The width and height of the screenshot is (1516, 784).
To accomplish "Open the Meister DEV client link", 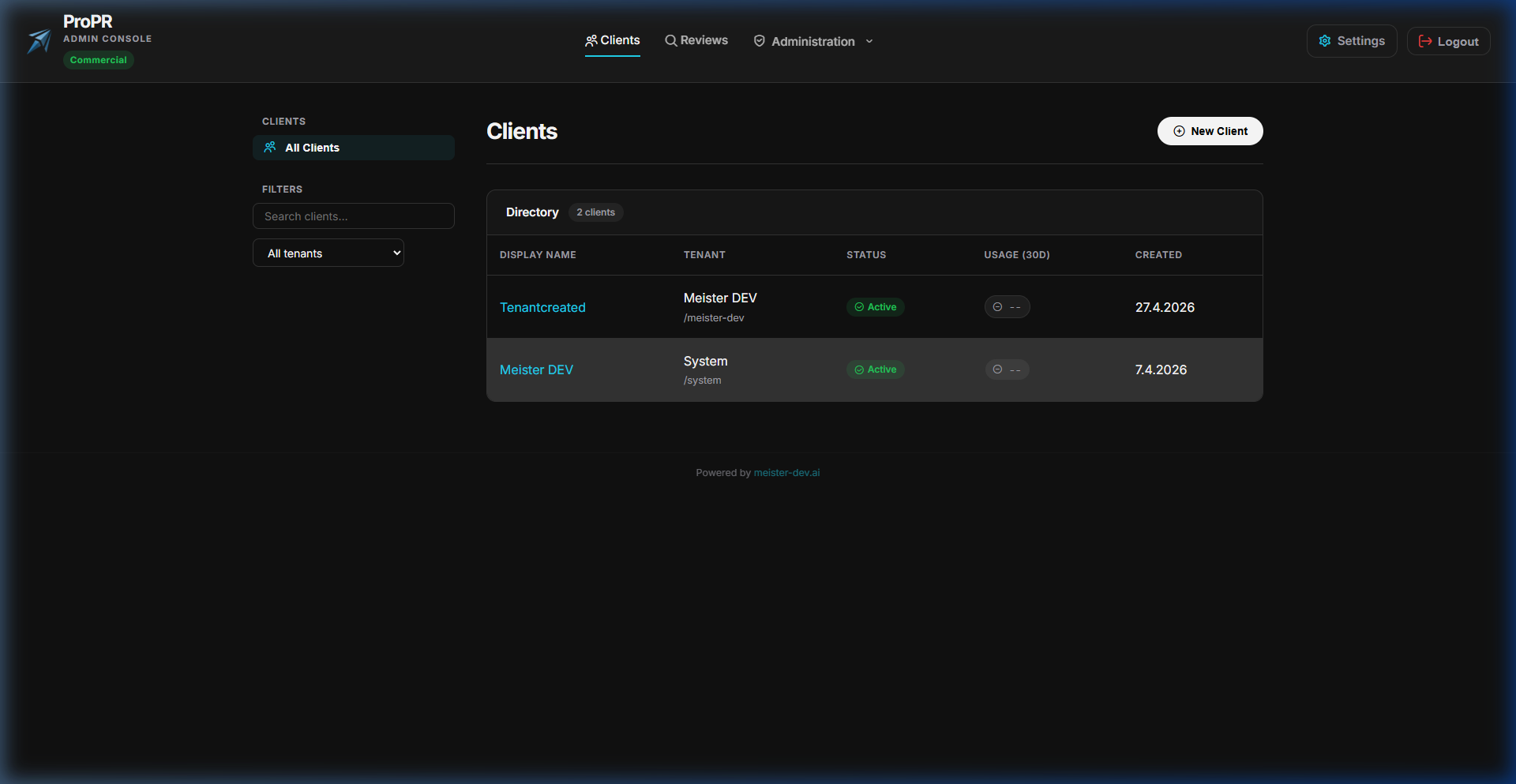I will [536, 369].
